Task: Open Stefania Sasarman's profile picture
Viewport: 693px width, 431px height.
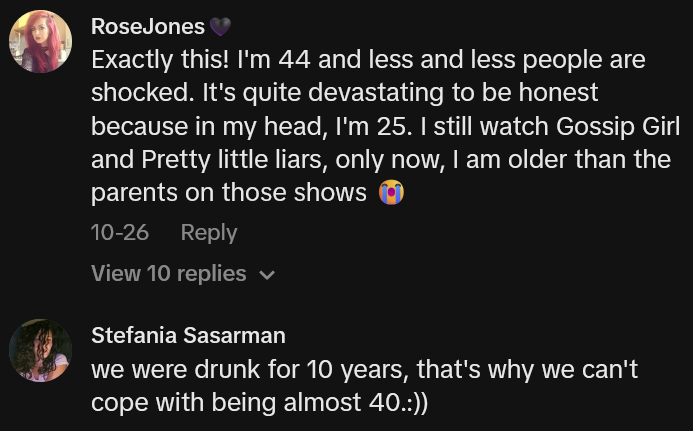Action: (40, 350)
